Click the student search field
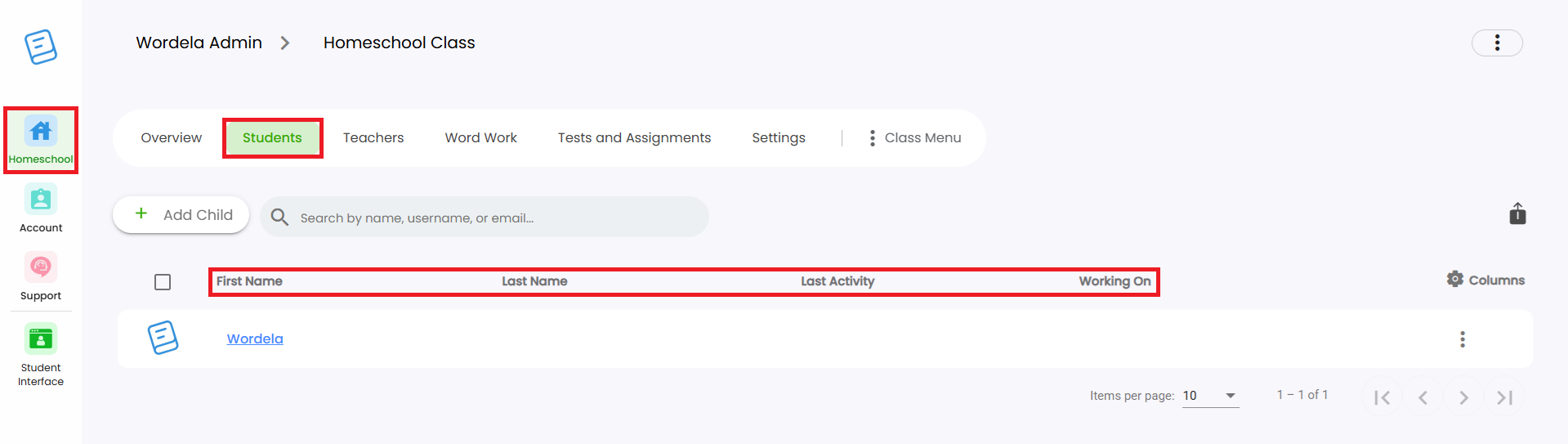This screenshot has height=444, width=1568. point(485,217)
